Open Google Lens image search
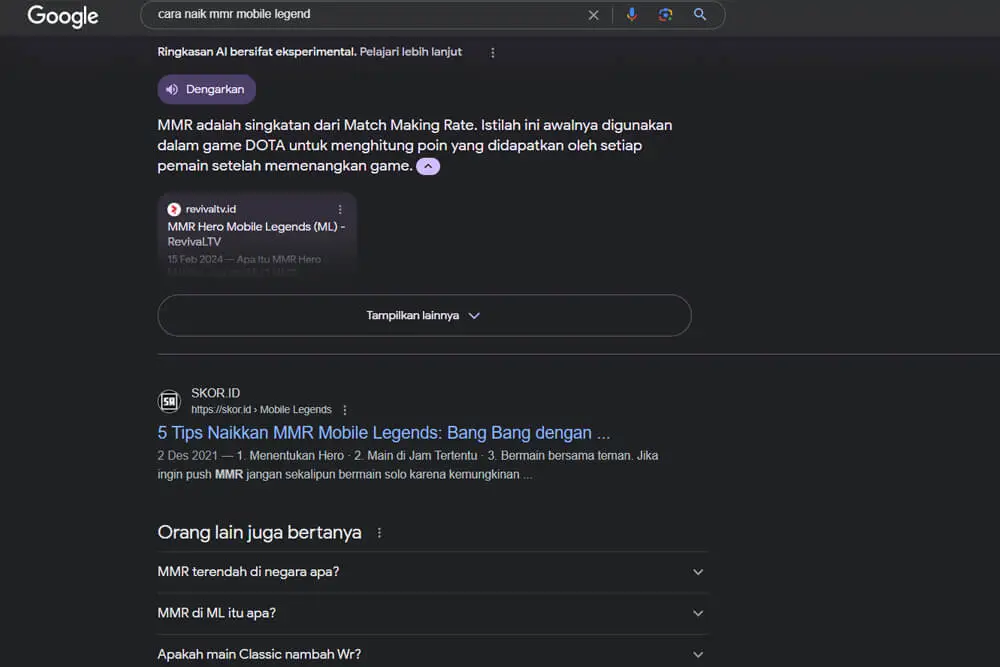 pos(666,15)
